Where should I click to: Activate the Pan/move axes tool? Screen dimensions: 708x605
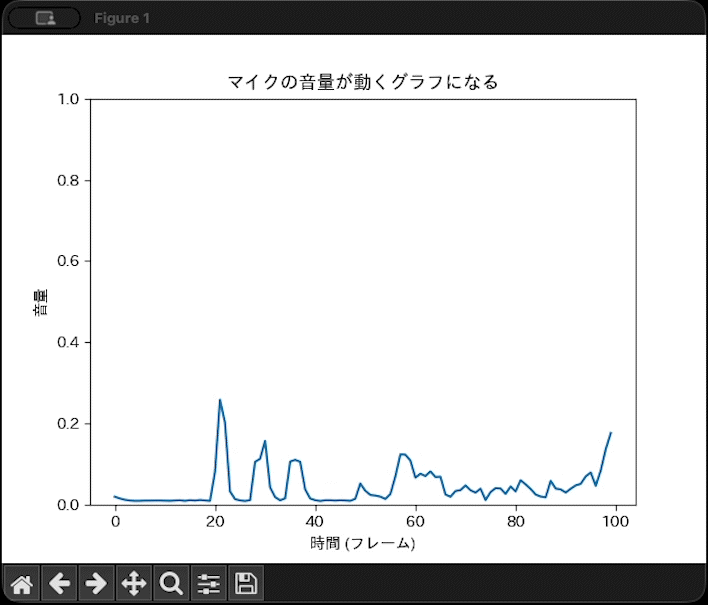point(134,583)
